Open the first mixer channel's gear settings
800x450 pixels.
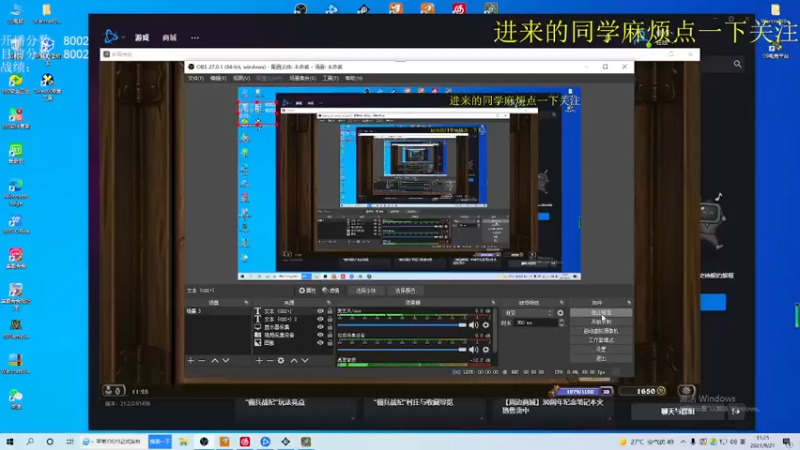tap(486, 325)
